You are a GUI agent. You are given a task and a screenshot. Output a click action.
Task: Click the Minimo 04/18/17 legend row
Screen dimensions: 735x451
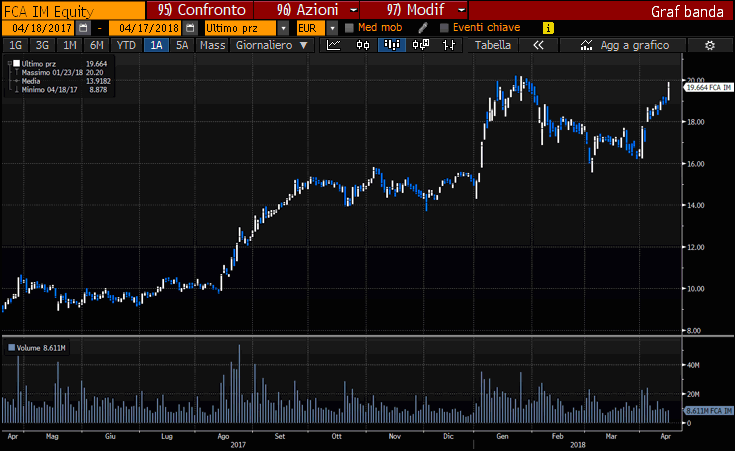[59, 90]
